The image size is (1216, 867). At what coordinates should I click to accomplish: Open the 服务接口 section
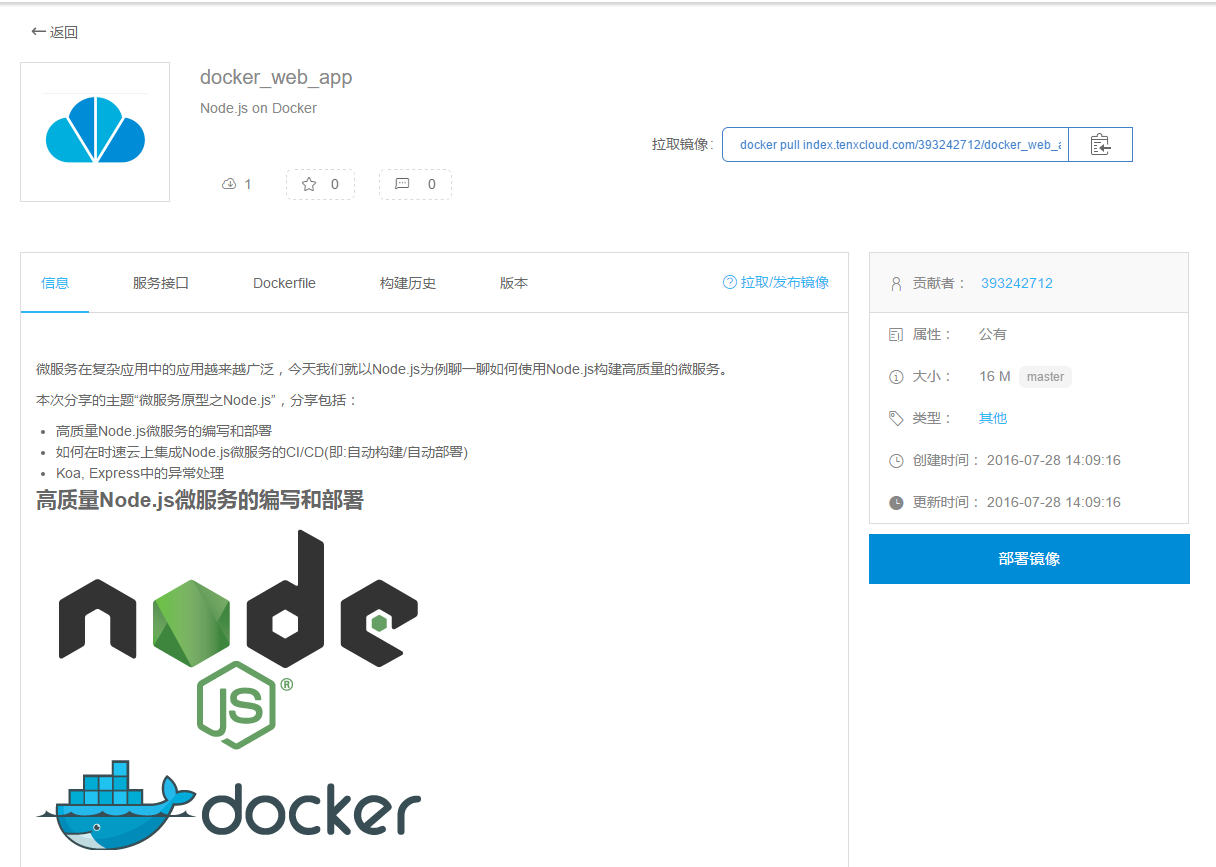[x=162, y=283]
